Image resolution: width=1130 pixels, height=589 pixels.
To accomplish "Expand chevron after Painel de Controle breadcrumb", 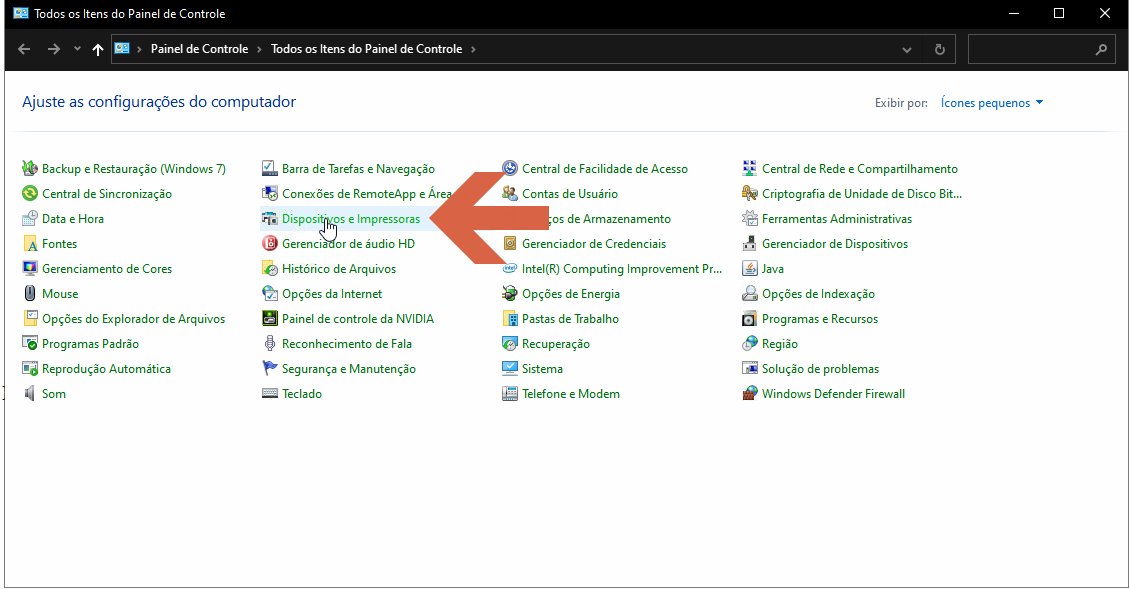I will click(259, 49).
